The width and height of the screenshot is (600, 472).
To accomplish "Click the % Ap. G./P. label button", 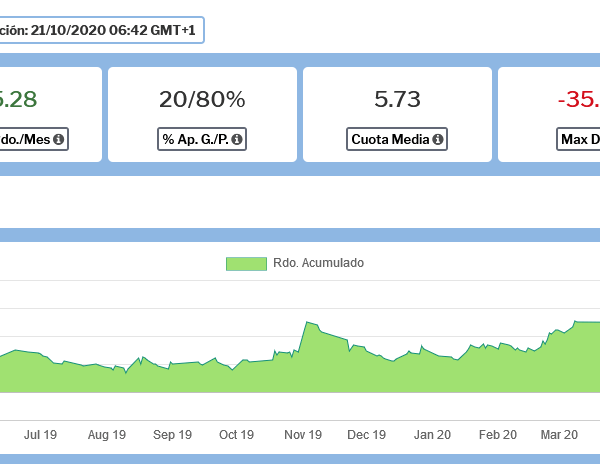I will tap(202, 139).
